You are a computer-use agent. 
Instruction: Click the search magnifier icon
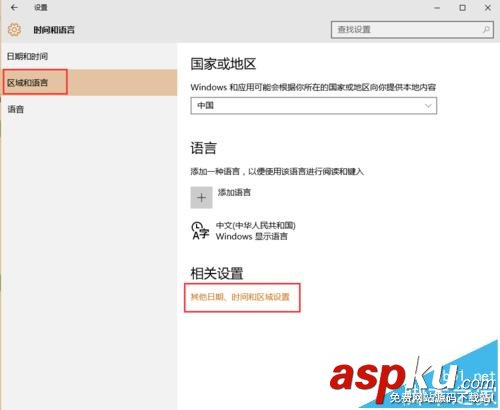(x=486, y=30)
